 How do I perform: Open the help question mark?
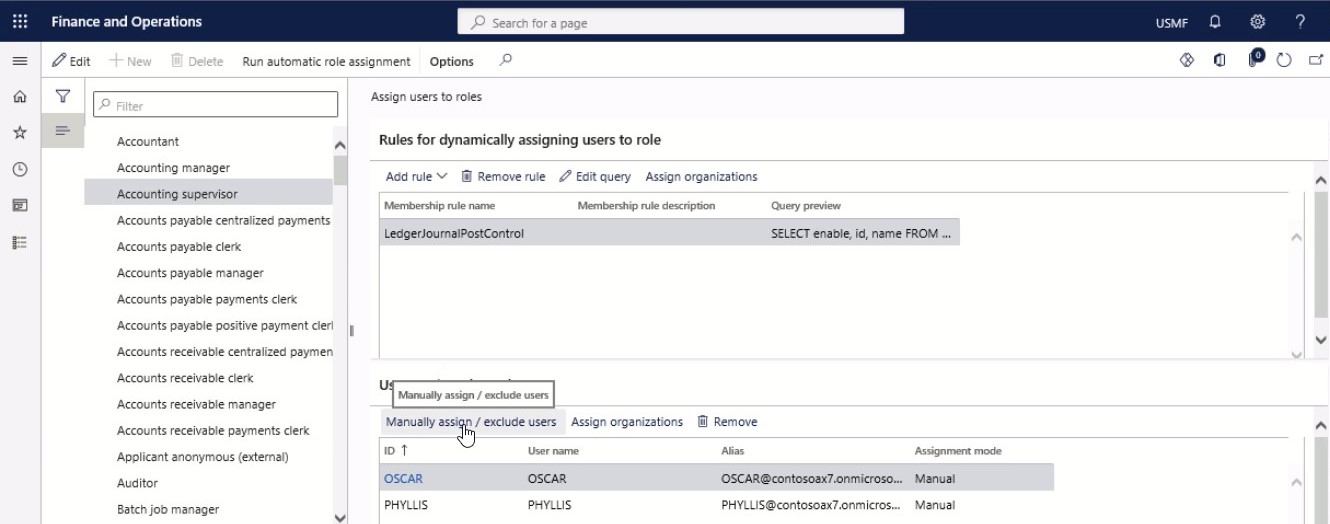coord(1300,21)
